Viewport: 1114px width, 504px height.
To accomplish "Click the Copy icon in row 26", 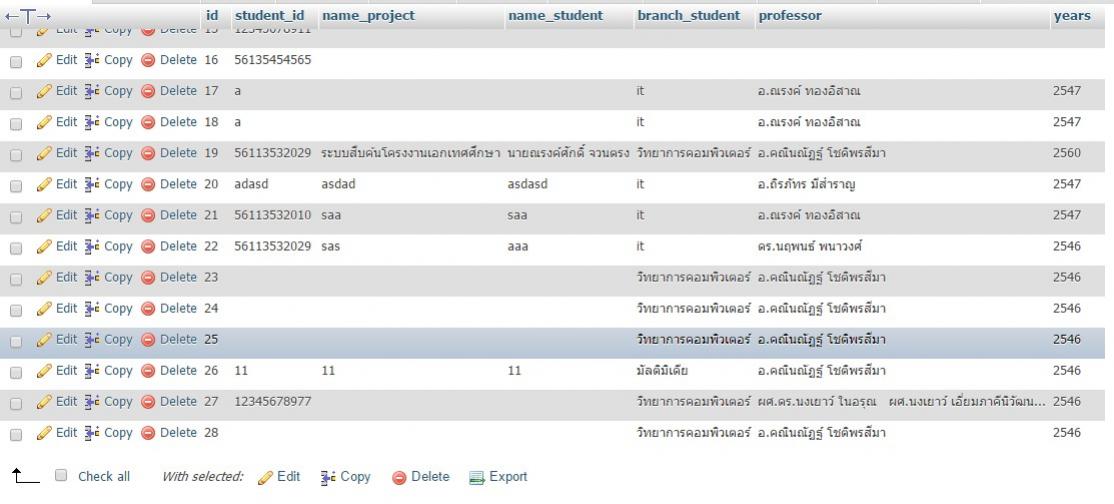I will click(x=92, y=371).
